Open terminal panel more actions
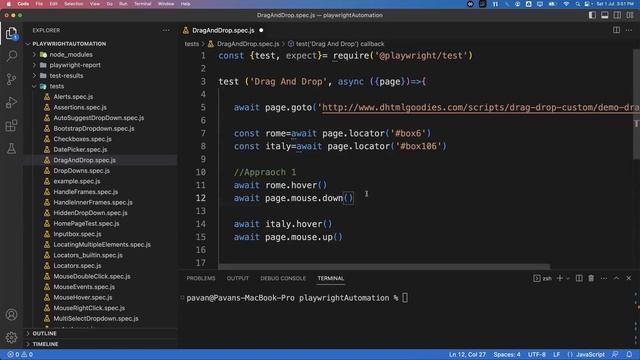Screen dimensions: 640x360 coord(604,278)
